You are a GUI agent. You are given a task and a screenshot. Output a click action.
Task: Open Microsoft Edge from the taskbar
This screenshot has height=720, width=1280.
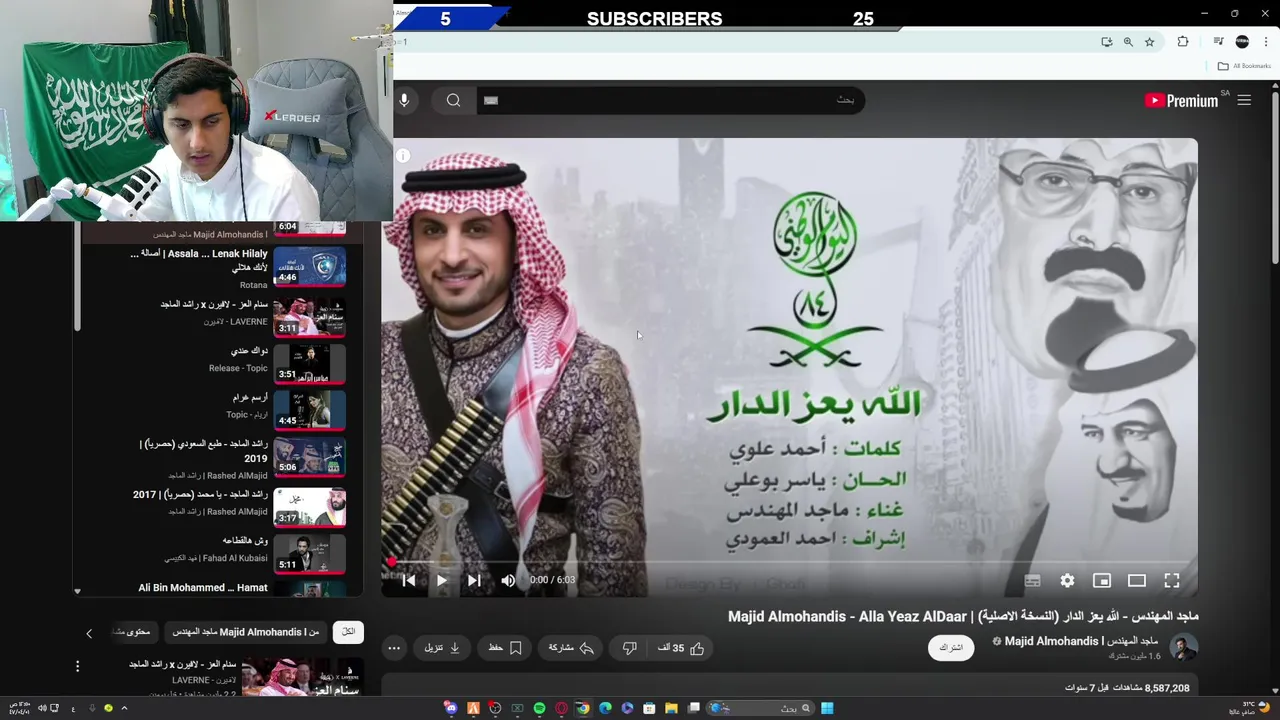605,708
